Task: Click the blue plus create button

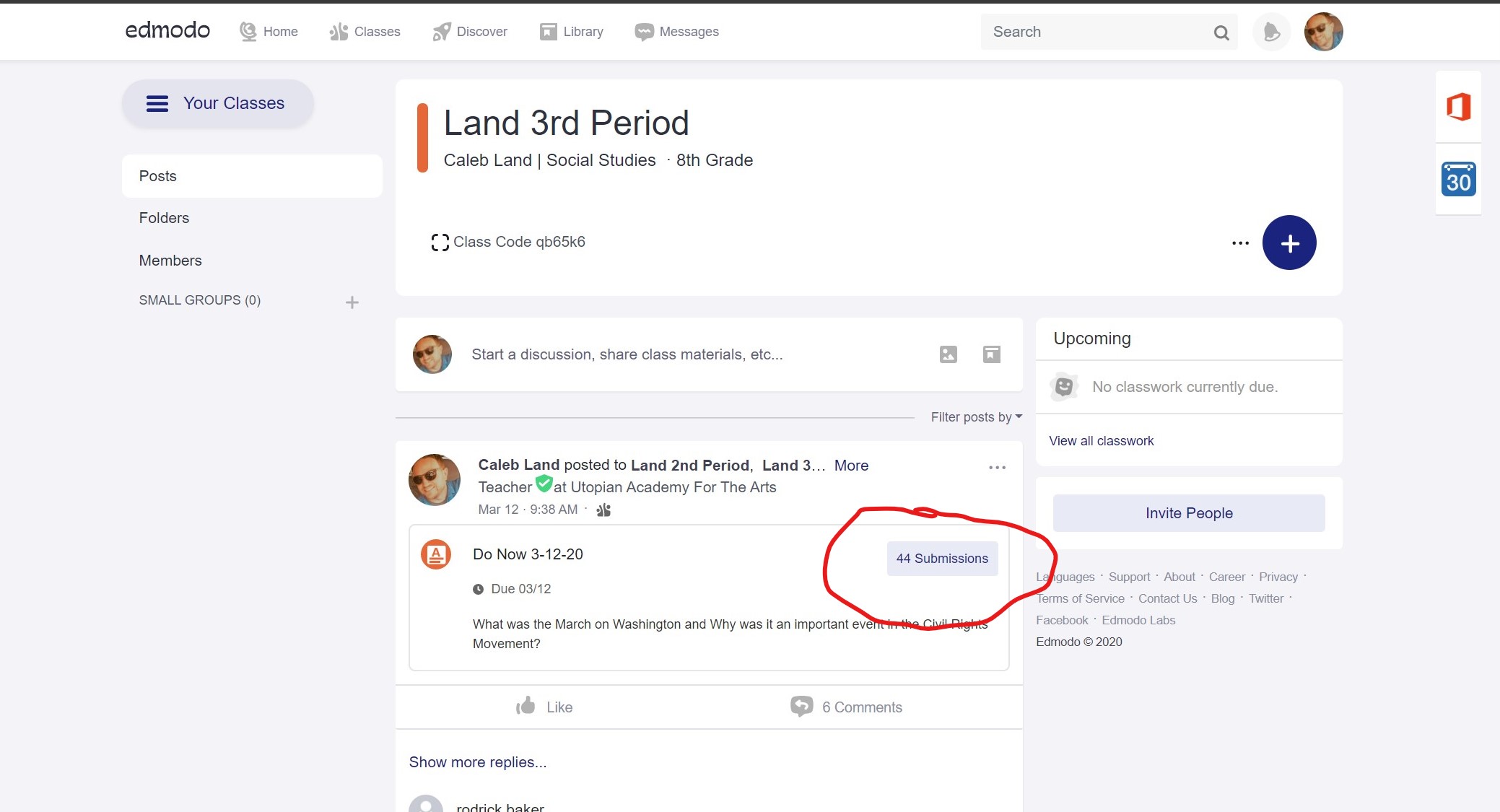Action: tap(1289, 243)
